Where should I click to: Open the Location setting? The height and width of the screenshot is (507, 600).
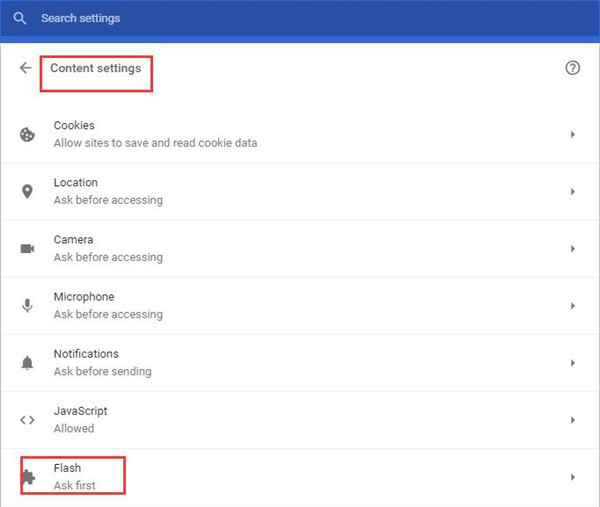(300, 192)
